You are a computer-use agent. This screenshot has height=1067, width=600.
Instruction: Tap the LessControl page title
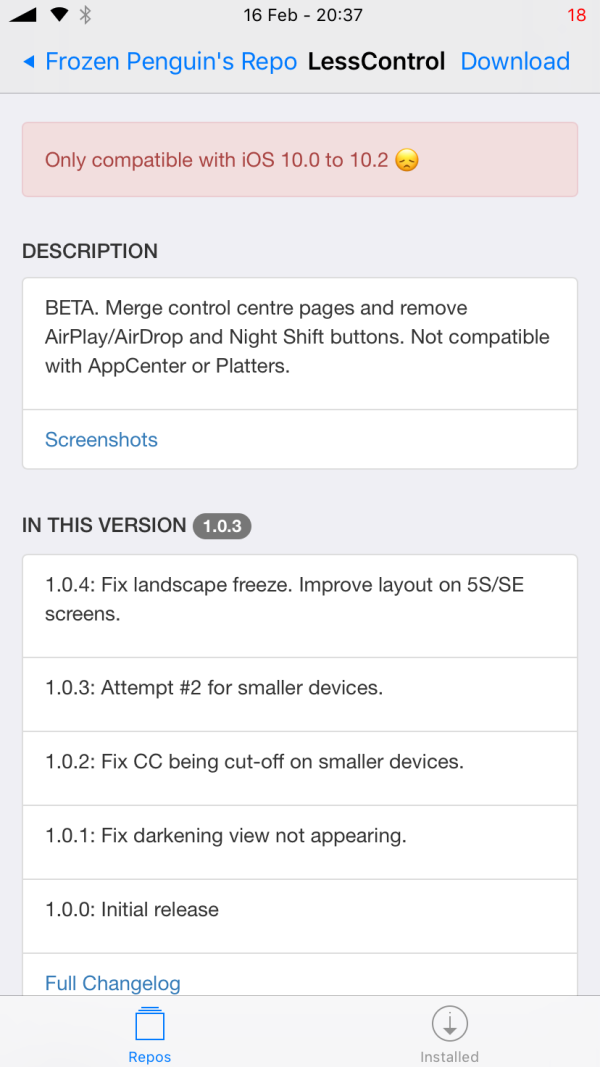click(x=376, y=62)
